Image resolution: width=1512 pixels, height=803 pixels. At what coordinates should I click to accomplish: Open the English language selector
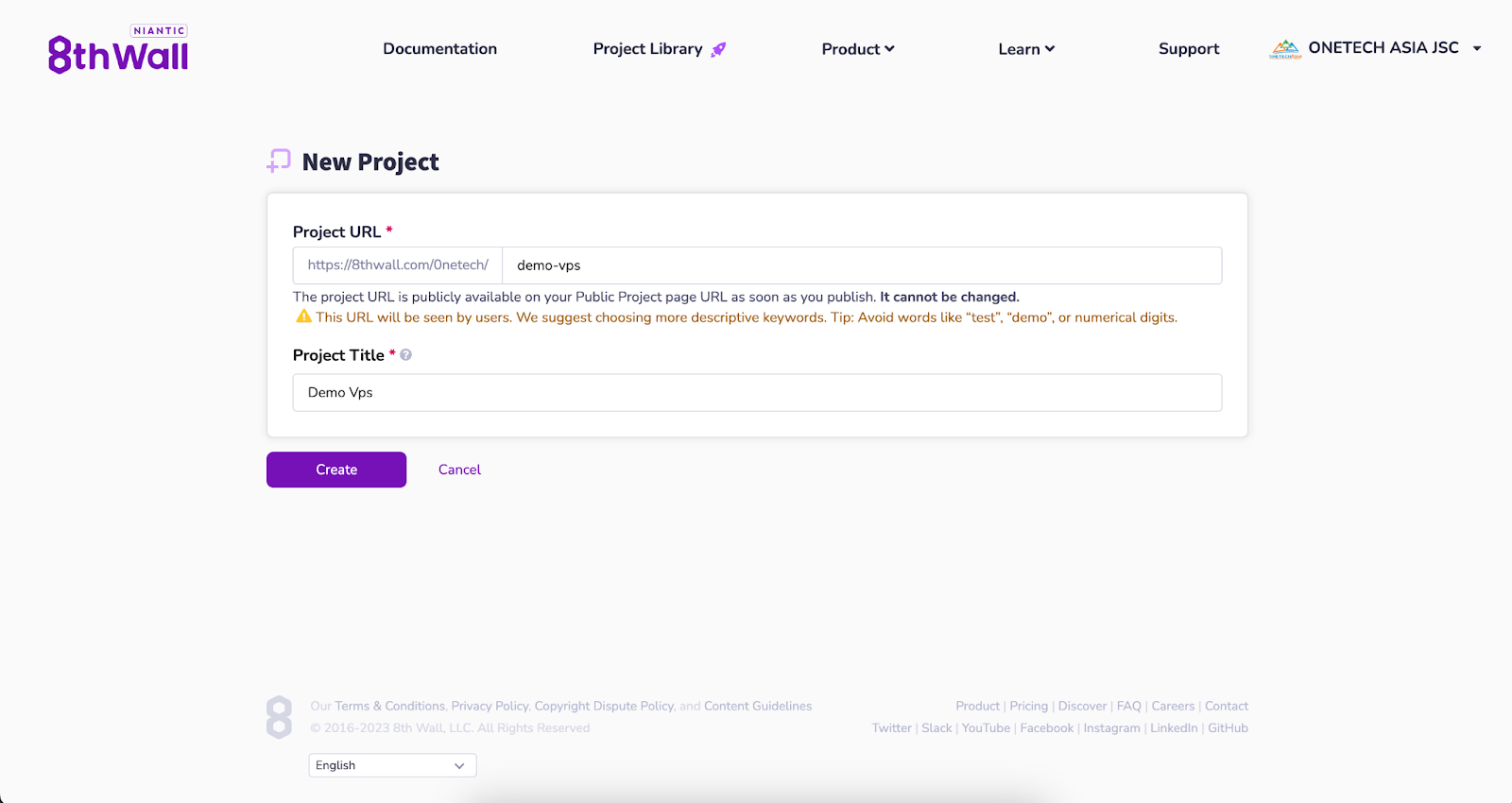pyautogui.click(x=392, y=765)
